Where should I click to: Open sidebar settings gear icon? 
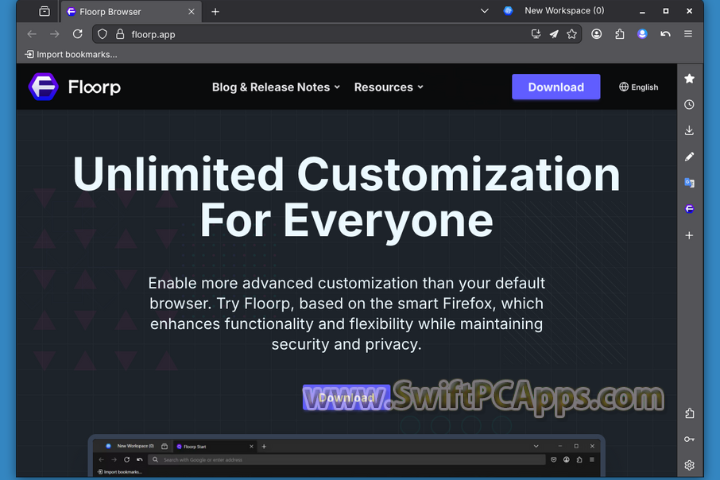(689, 465)
